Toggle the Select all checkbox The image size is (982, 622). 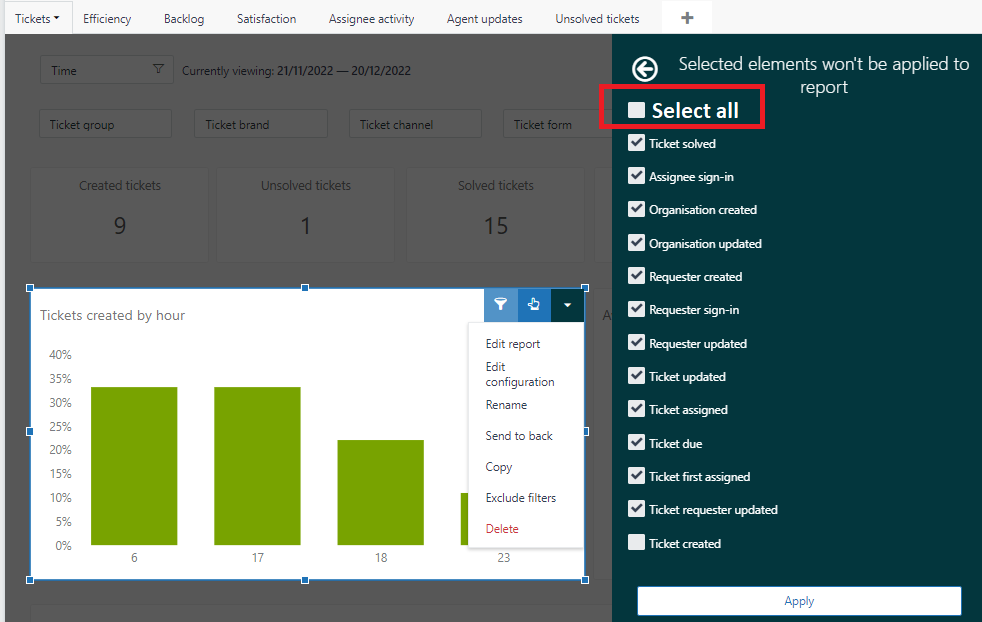[x=637, y=110]
